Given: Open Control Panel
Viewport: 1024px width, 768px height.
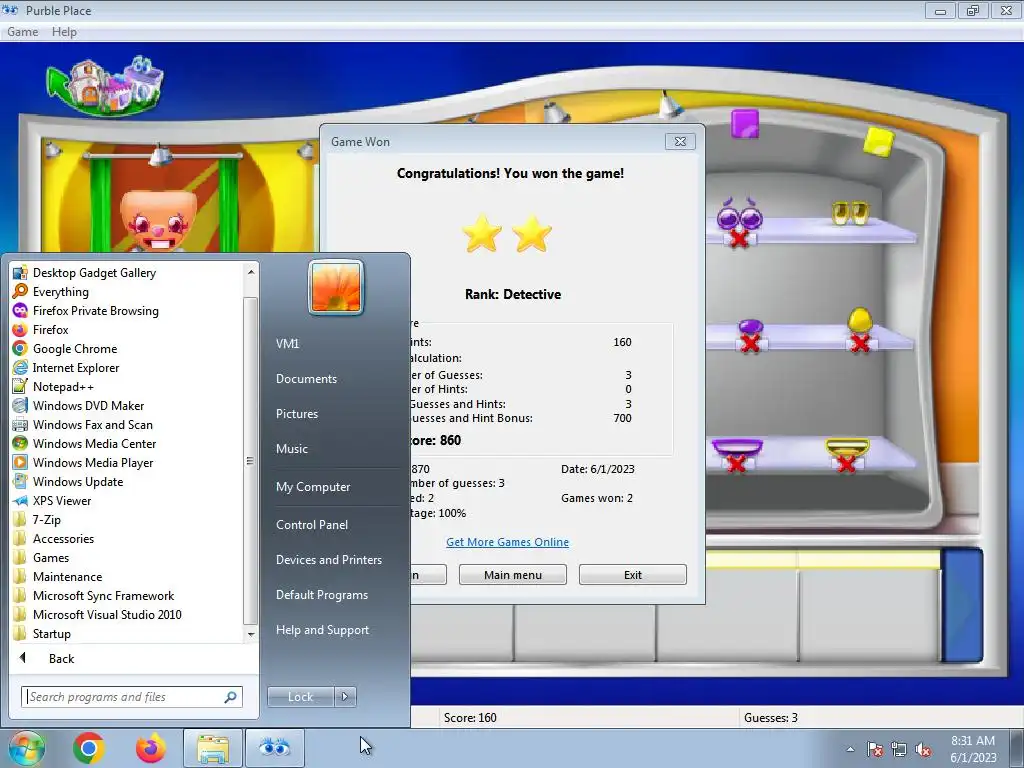Looking at the screenshot, I should pyautogui.click(x=312, y=525).
